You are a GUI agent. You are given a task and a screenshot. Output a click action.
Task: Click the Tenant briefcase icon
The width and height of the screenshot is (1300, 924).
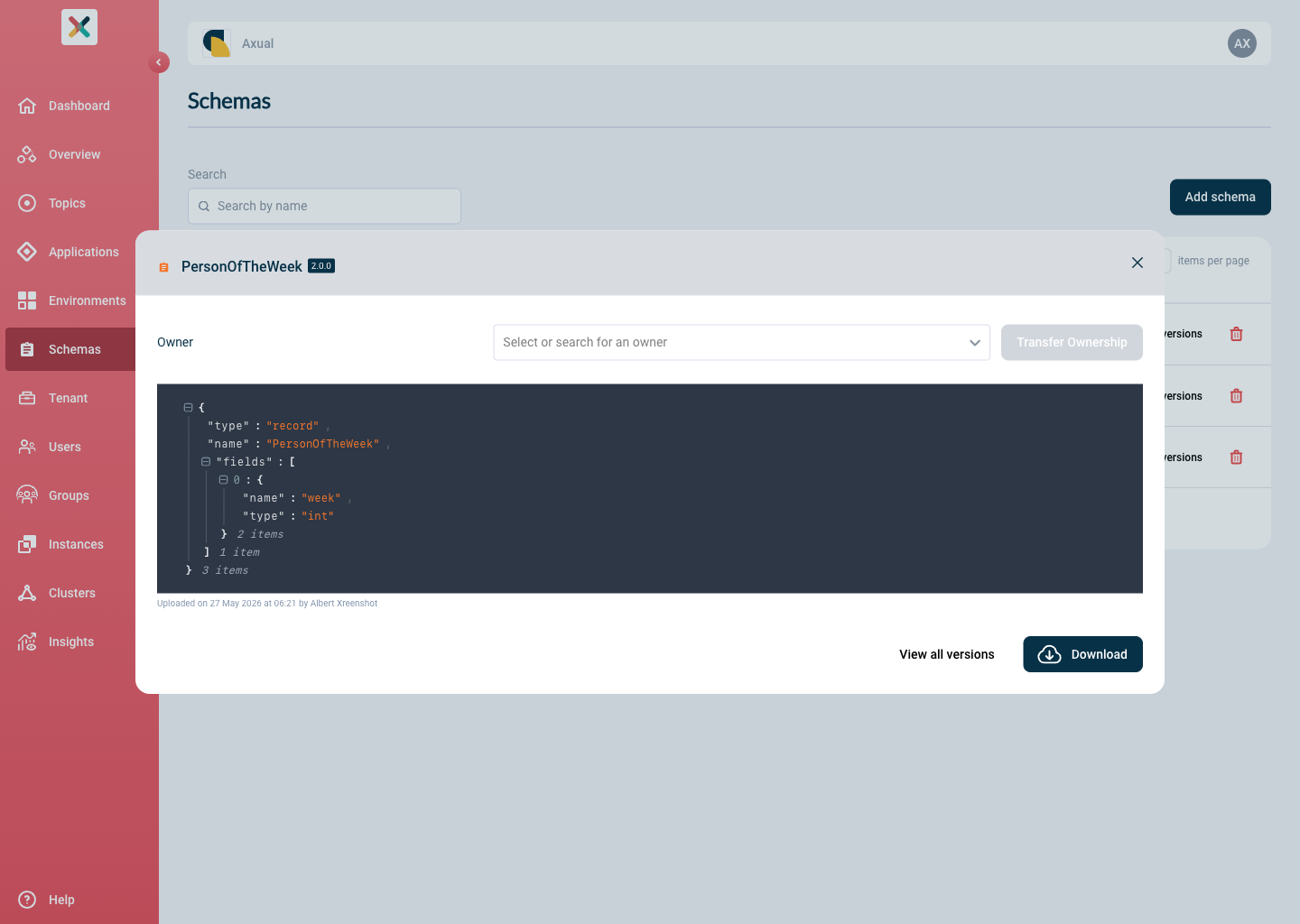click(27, 398)
